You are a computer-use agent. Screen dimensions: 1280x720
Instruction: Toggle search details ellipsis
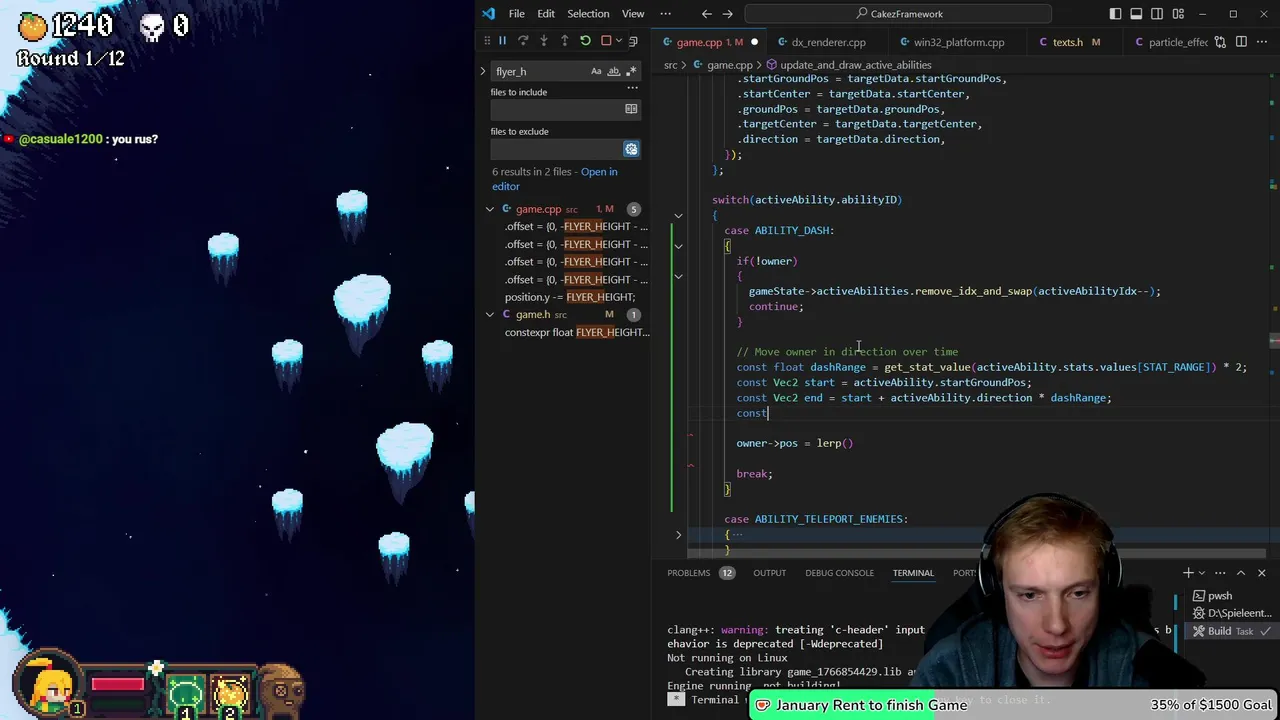(631, 88)
